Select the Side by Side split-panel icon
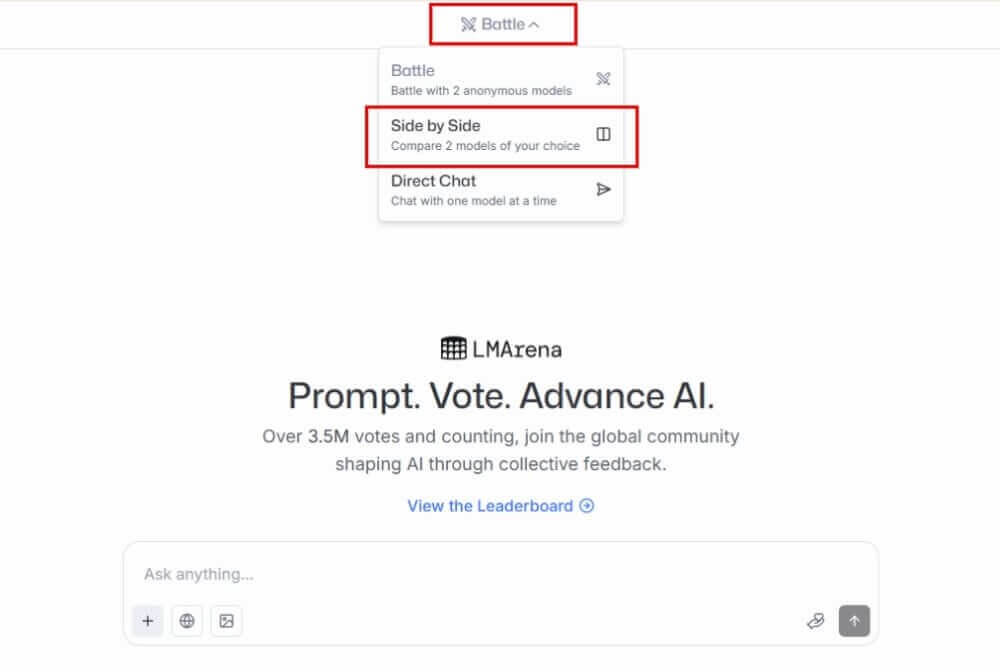1000x672 pixels. 603,133
